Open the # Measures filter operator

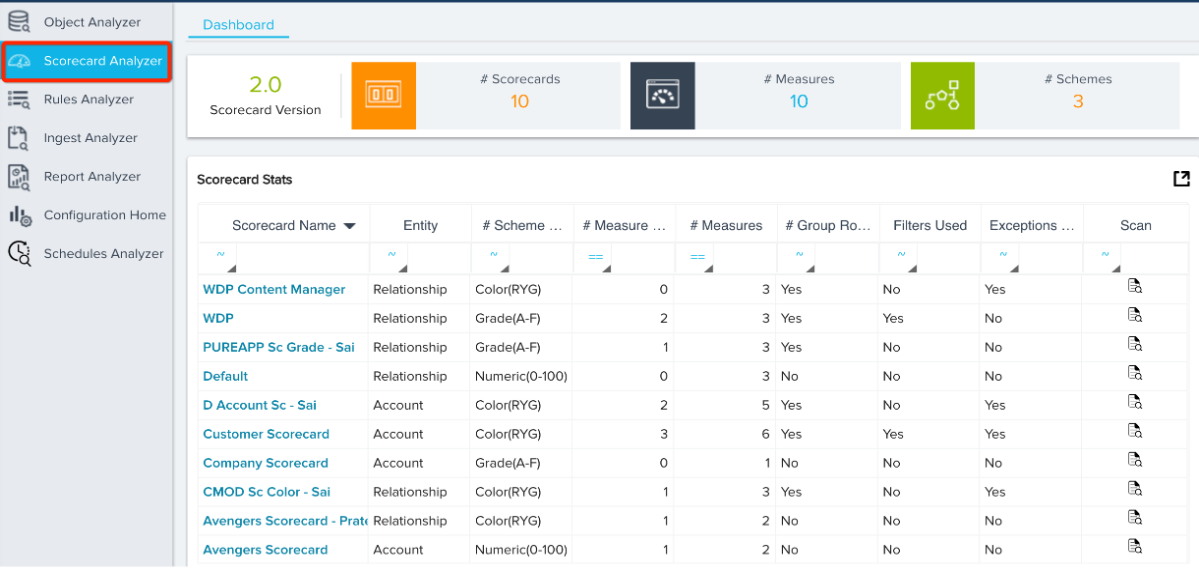point(697,258)
